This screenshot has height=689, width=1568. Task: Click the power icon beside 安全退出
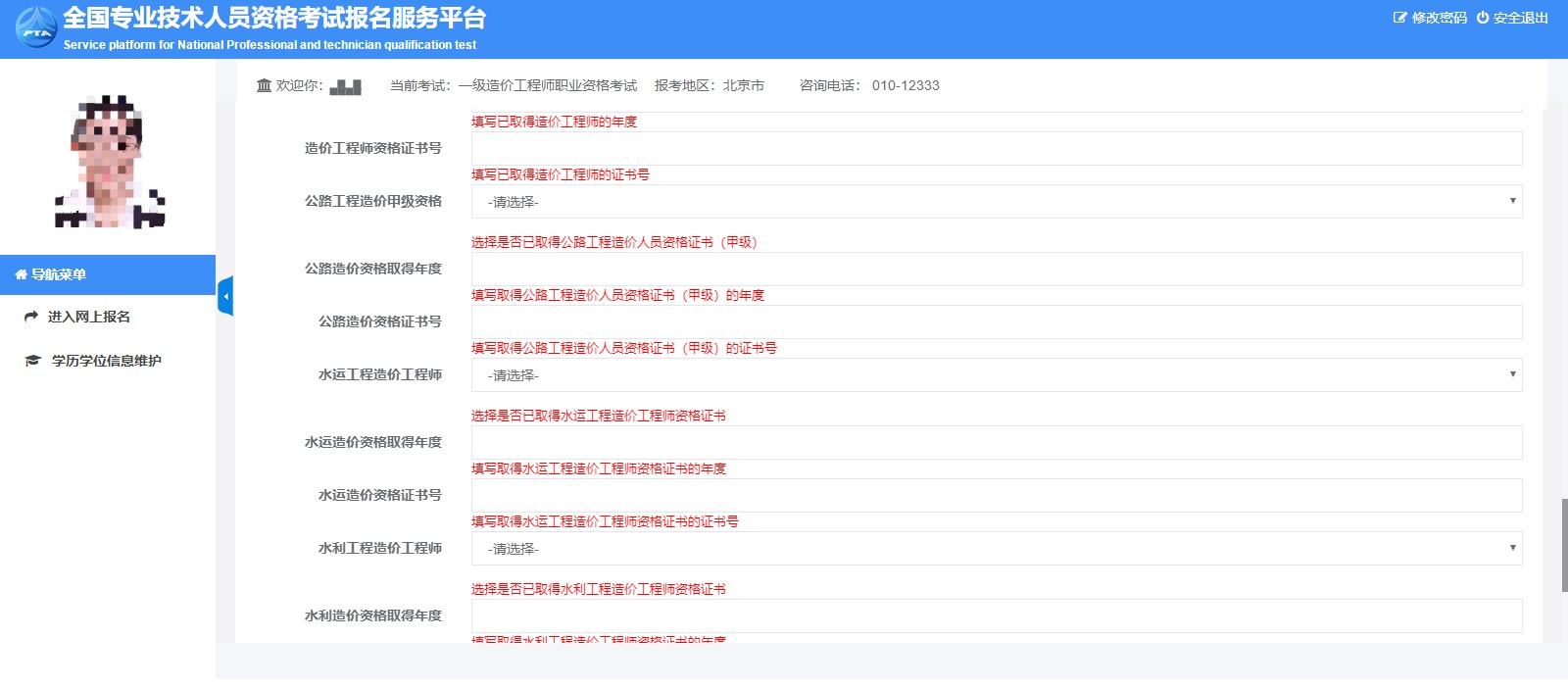click(1483, 18)
